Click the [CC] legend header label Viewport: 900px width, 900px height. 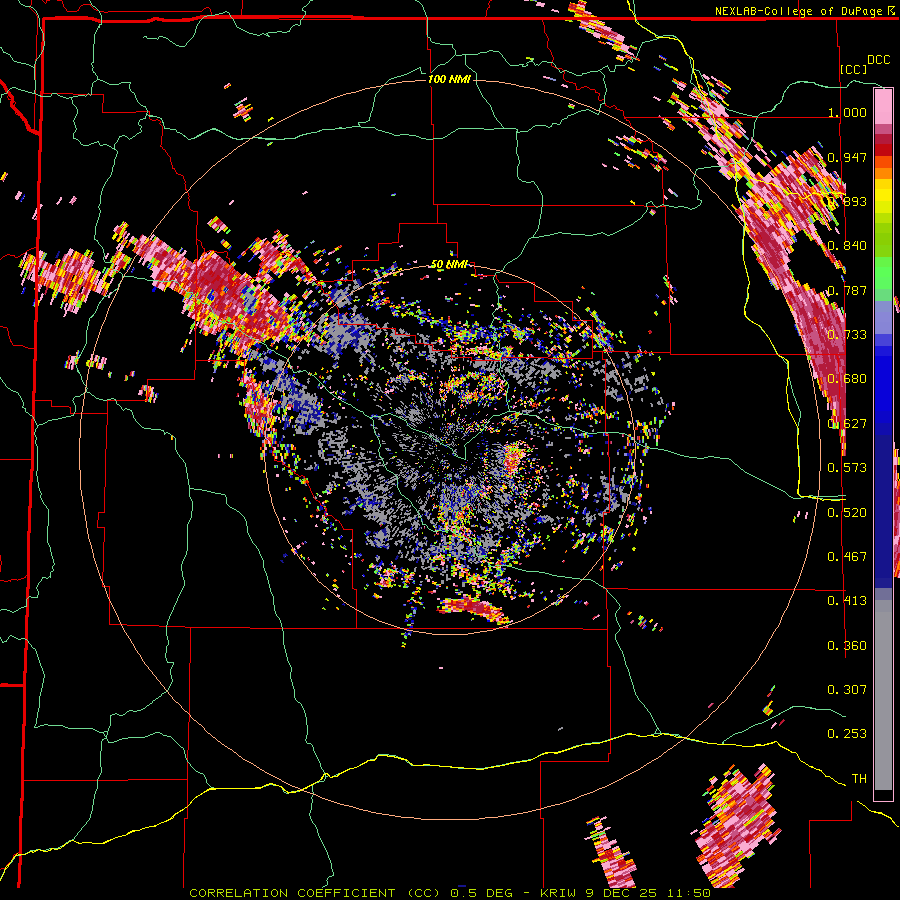coord(853,69)
